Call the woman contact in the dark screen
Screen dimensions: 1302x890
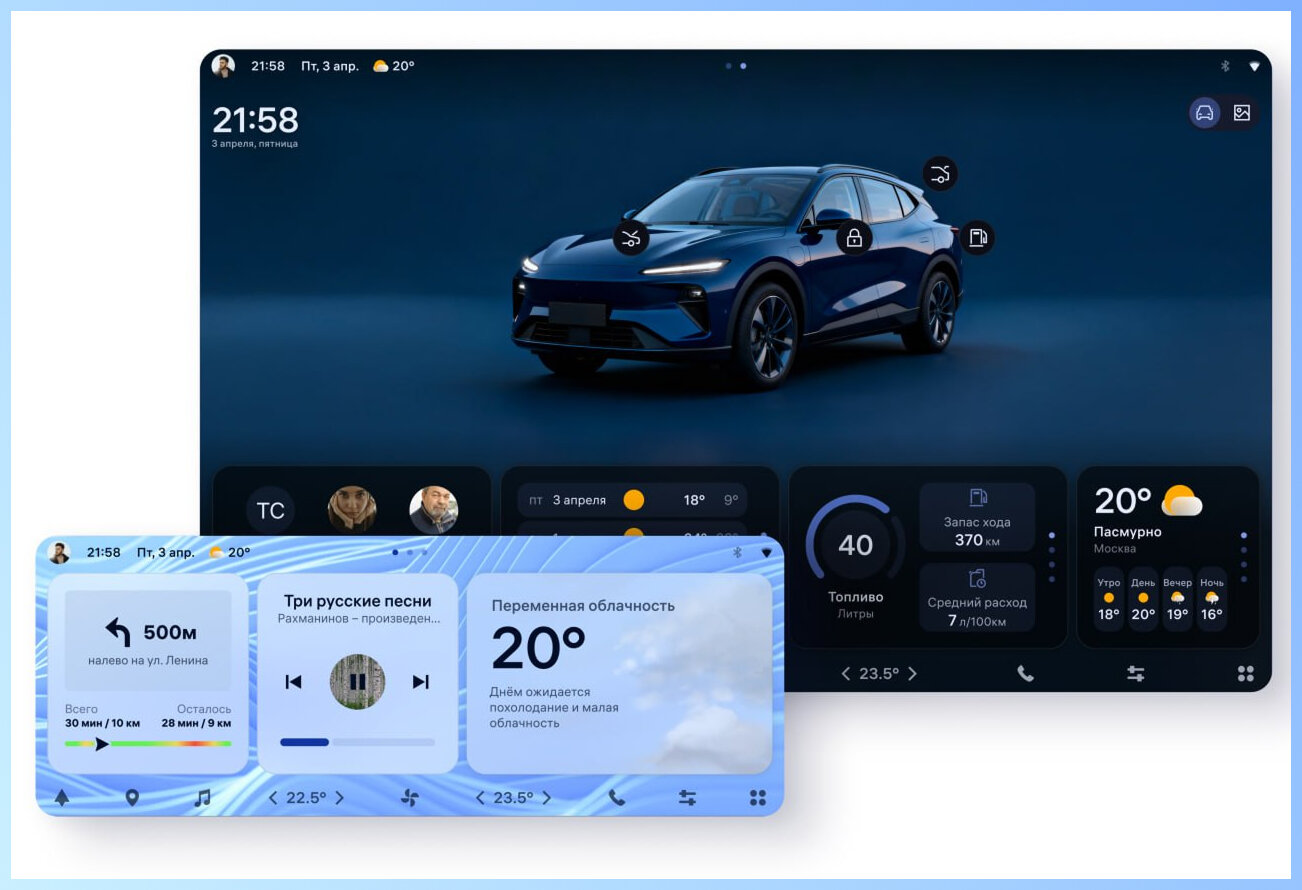point(352,511)
